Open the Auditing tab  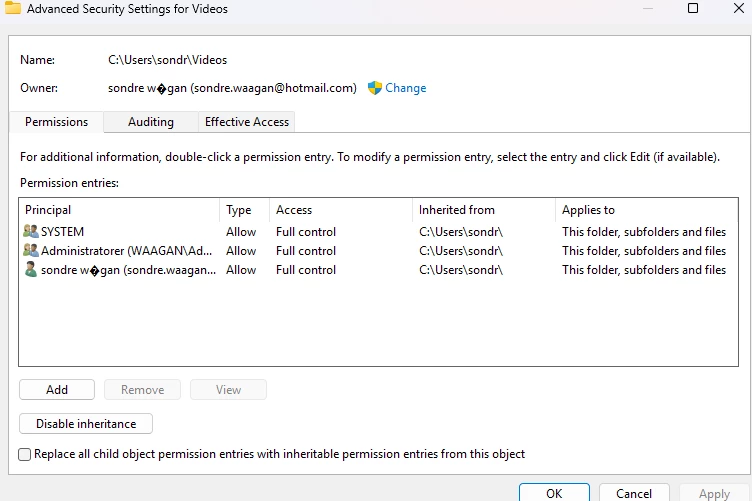[x=151, y=122]
